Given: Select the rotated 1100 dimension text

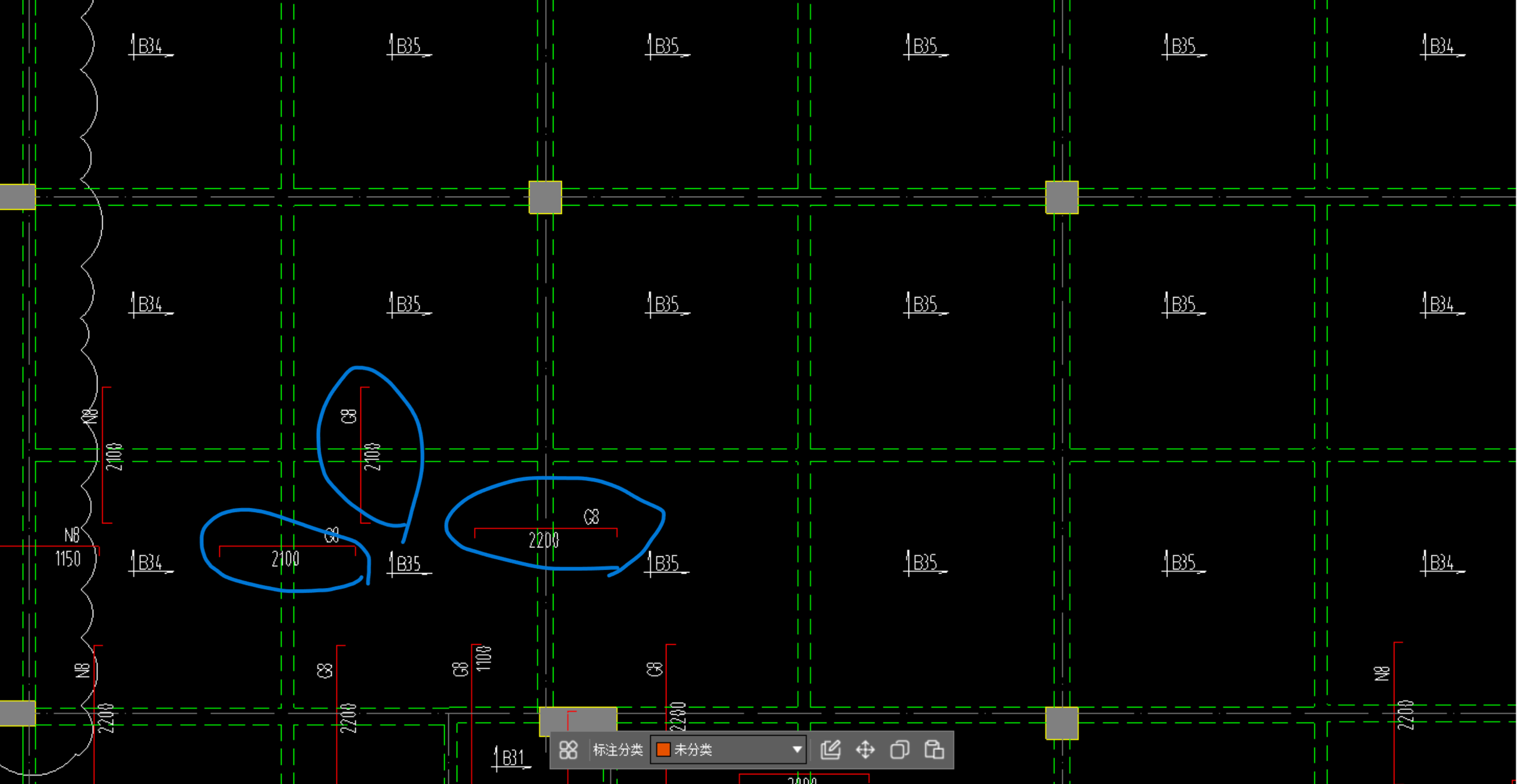Looking at the screenshot, I should (483, 658).
